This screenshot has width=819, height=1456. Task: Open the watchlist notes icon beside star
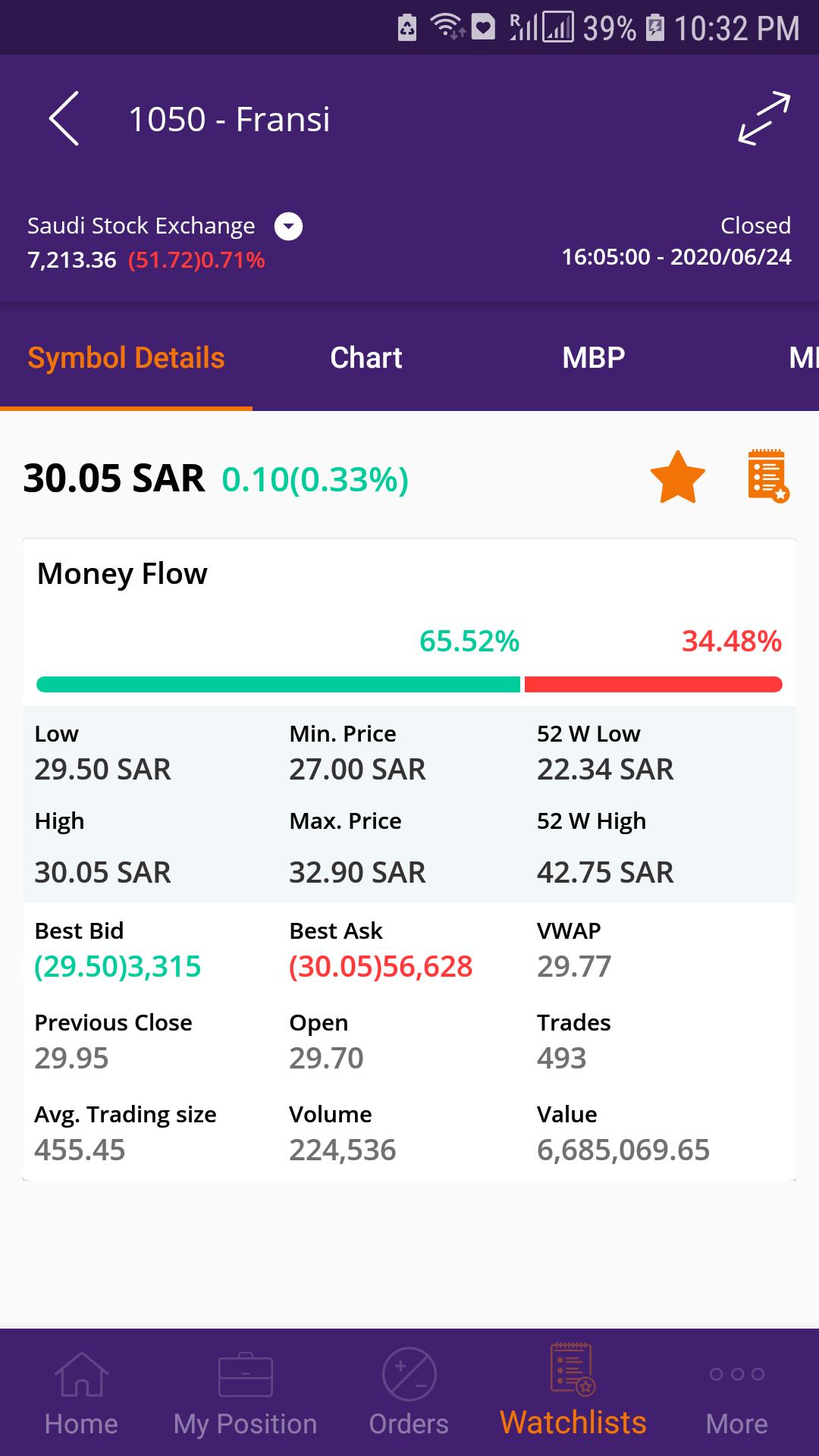click(x=768, y=476)
